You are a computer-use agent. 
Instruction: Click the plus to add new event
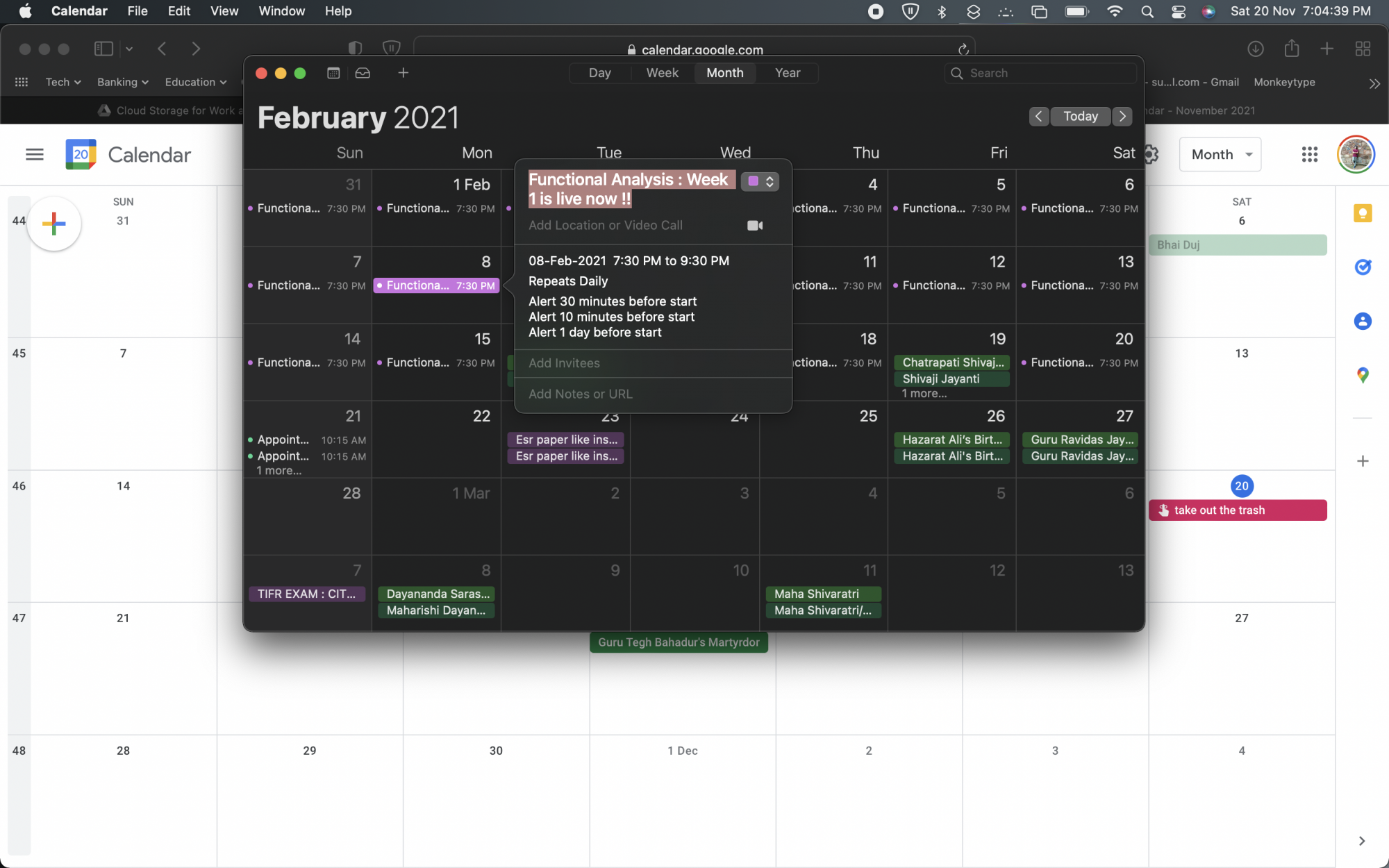tap(403, 73)
